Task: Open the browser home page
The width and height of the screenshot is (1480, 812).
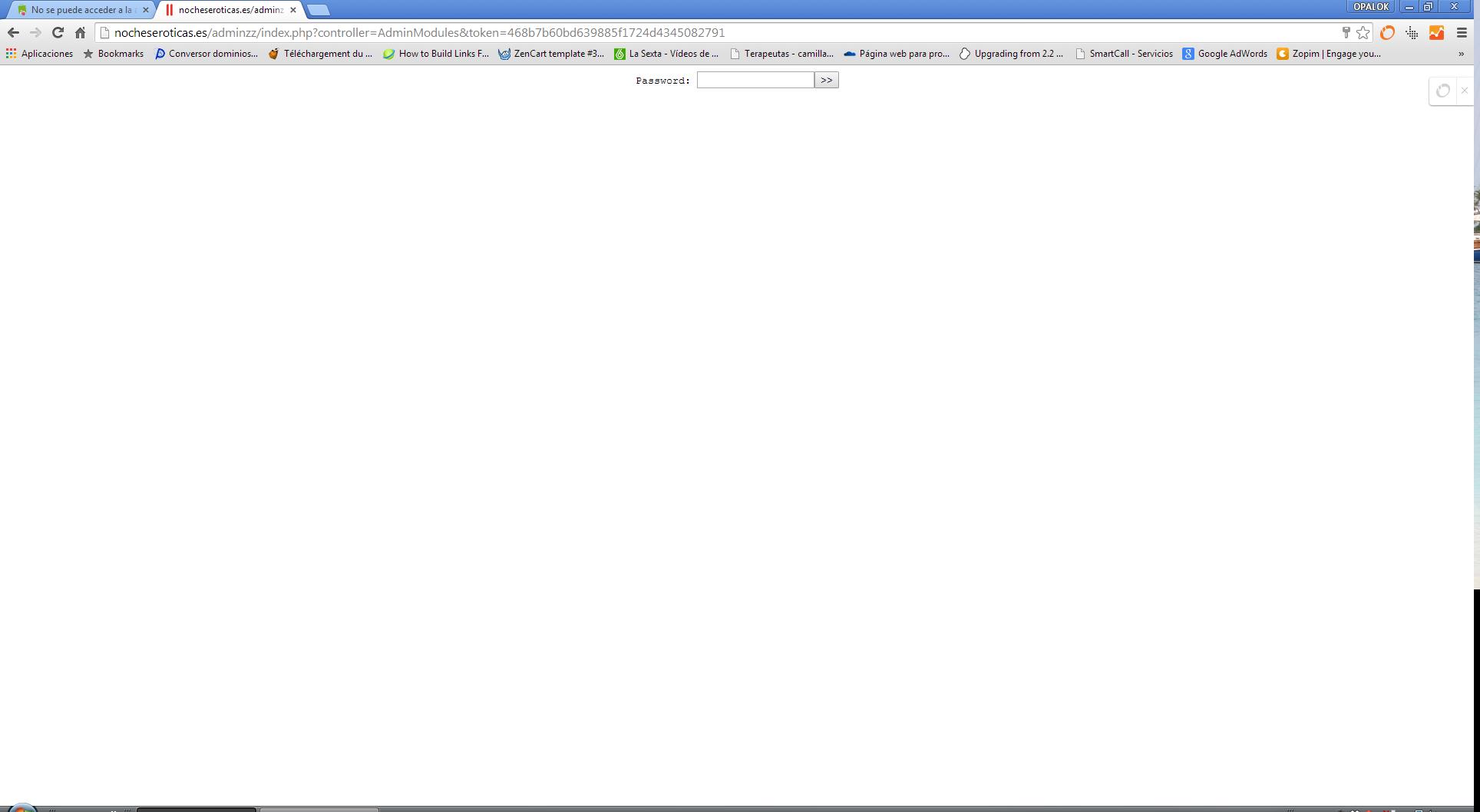Action: point(80,33)
